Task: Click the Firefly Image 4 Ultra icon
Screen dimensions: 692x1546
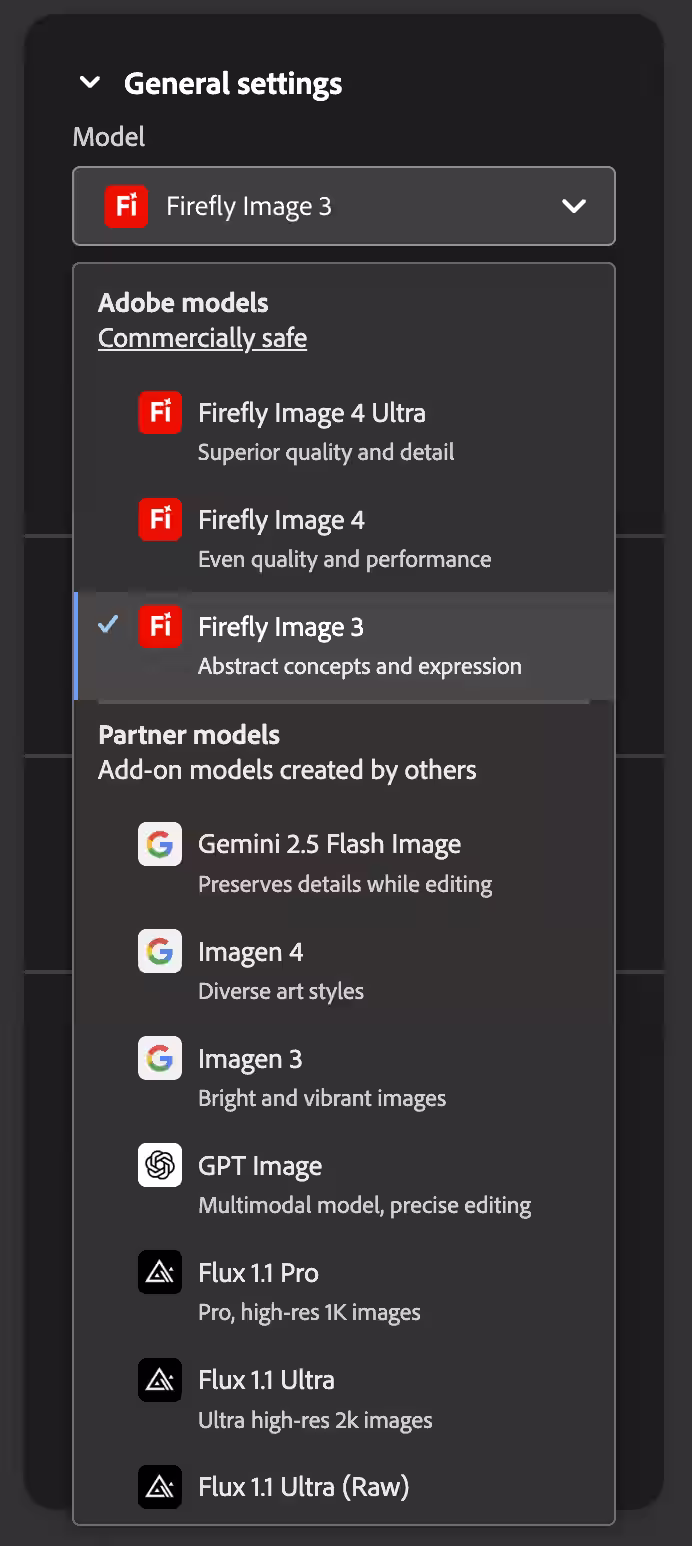Action: (x=160, y=413)
